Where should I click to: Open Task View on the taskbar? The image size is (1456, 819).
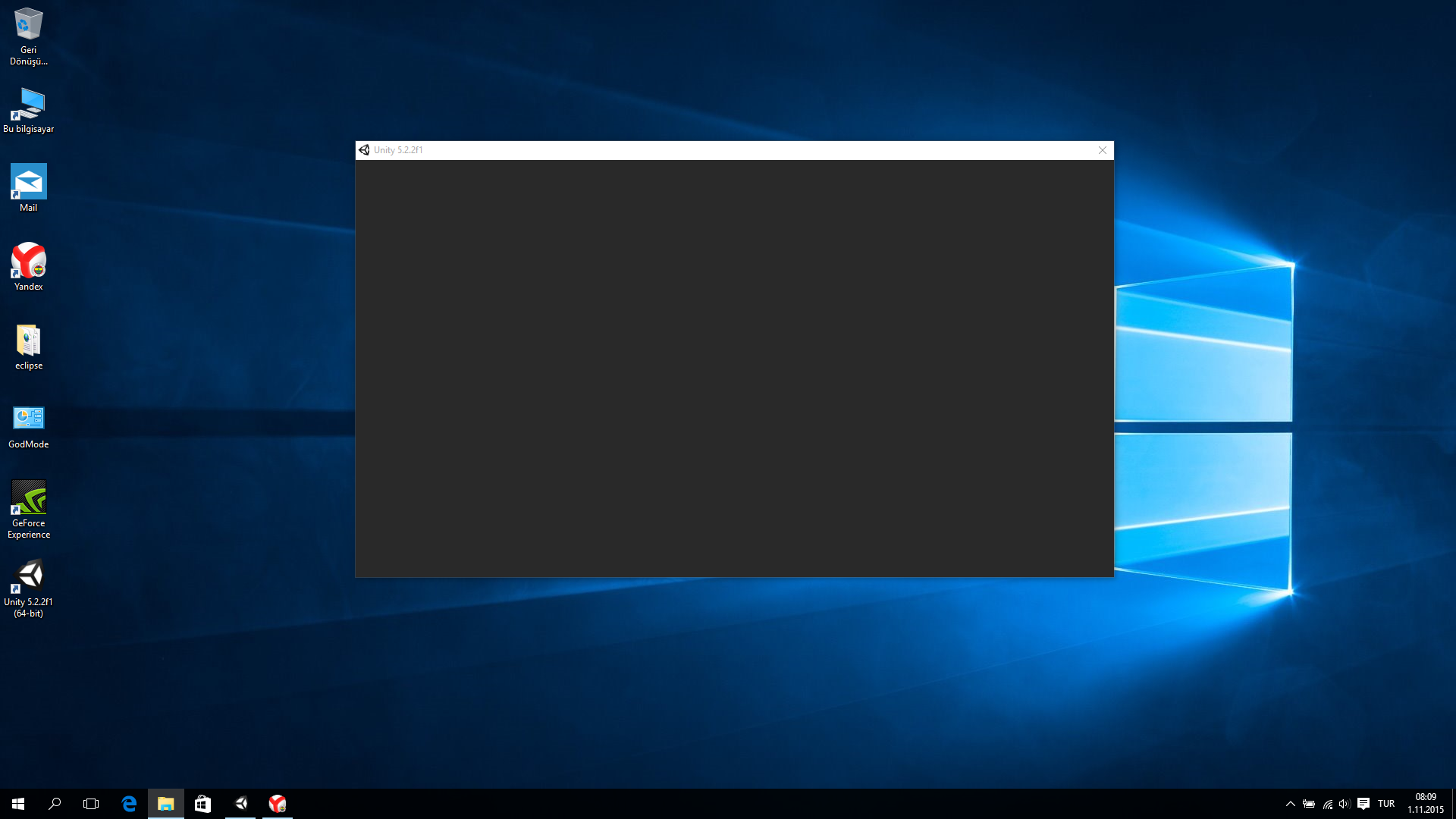91,804
